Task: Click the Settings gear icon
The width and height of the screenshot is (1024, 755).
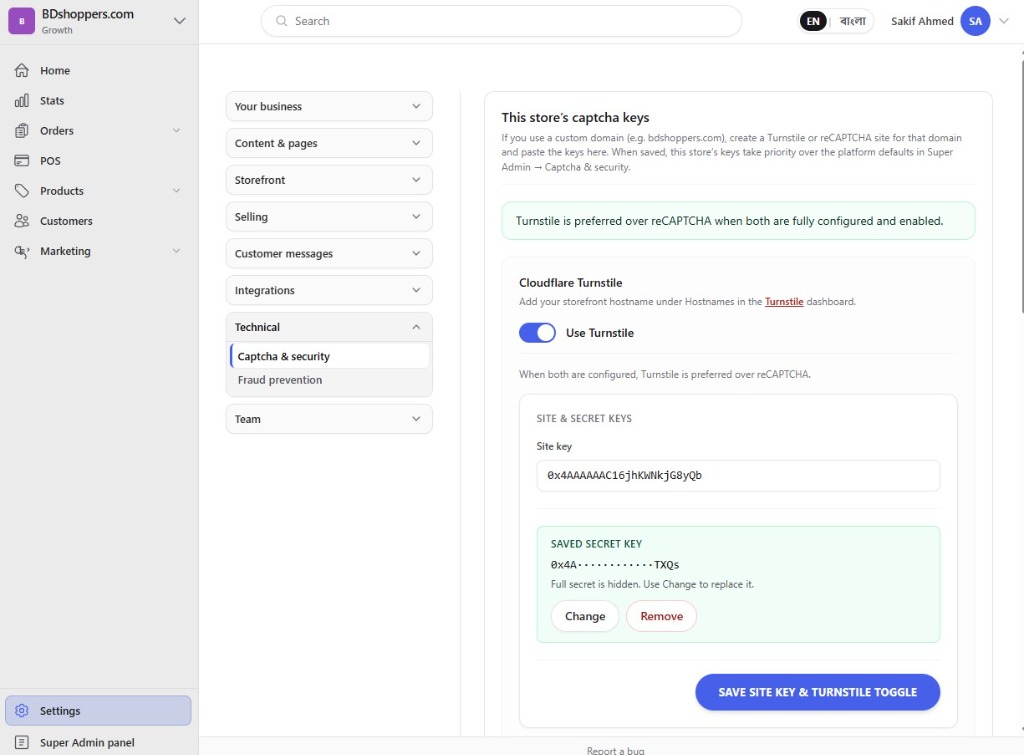Action: (x=22, y=711)
